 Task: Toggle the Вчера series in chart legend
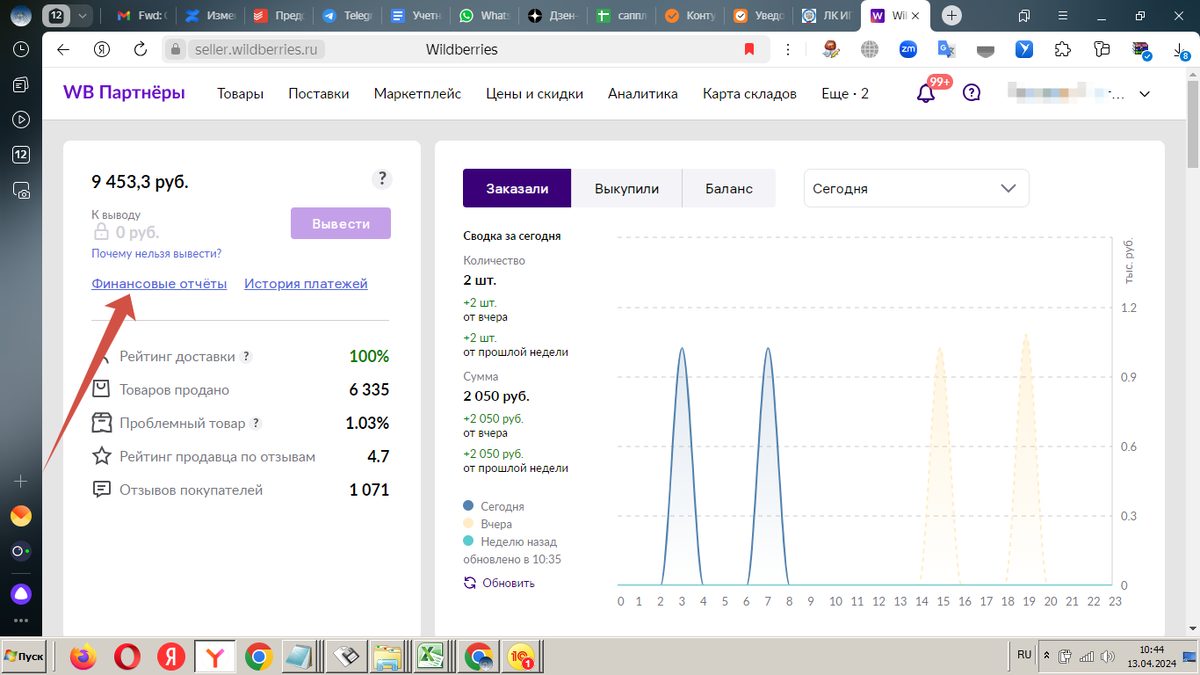[488, 524]
